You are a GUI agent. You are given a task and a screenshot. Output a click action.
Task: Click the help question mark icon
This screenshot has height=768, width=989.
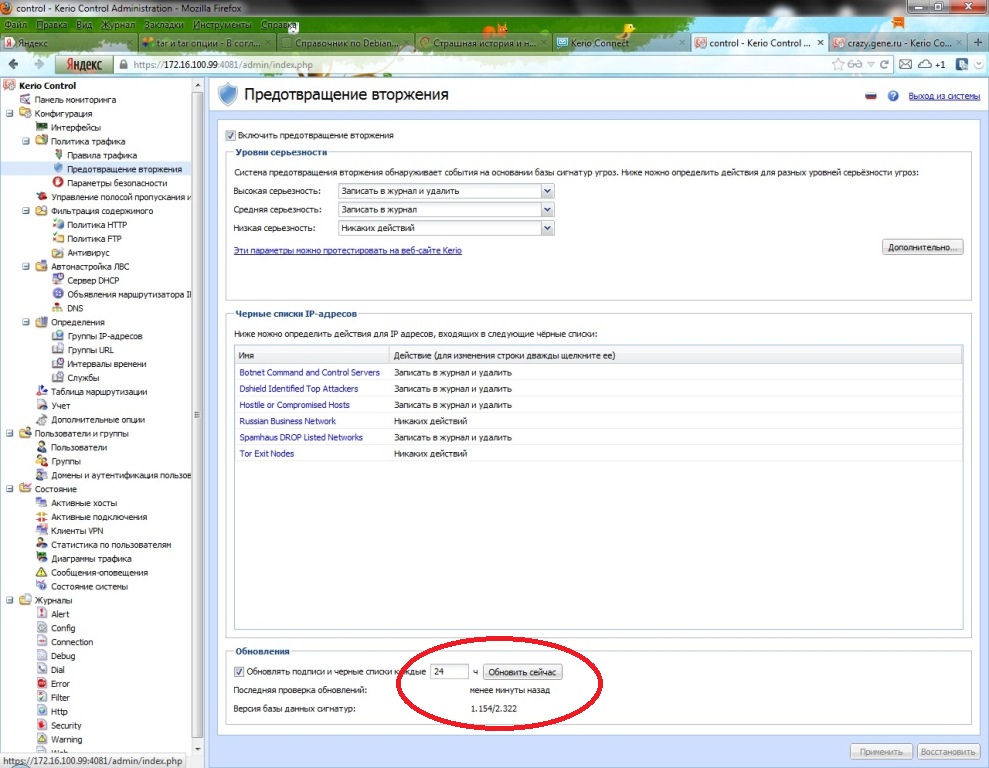(893, 96)
